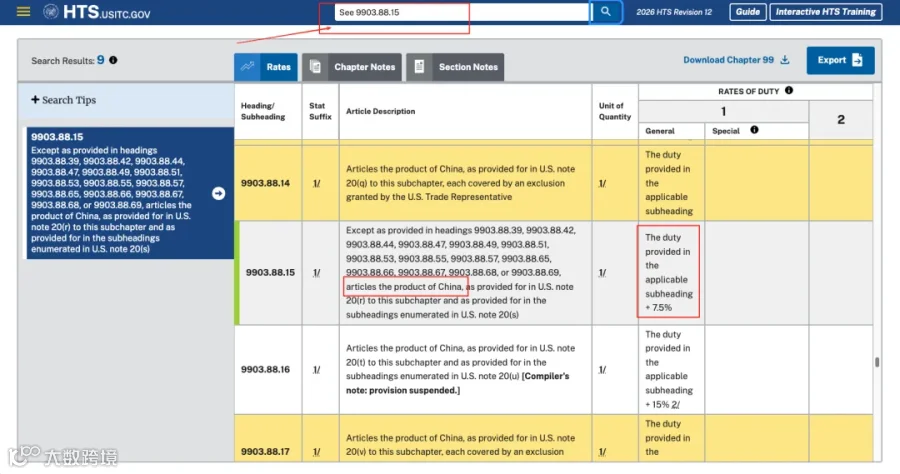Viewport: 900px width, 474px height.
Task: Show the Special column info icon
Action: [754, 130]
